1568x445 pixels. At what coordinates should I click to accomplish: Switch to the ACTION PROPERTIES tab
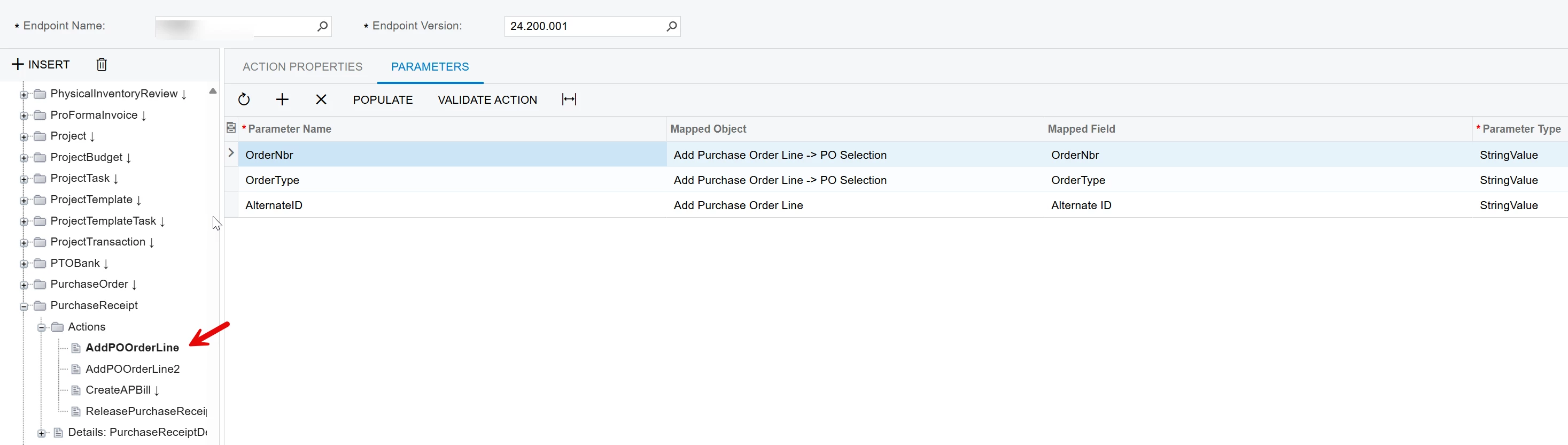point(302,67)
